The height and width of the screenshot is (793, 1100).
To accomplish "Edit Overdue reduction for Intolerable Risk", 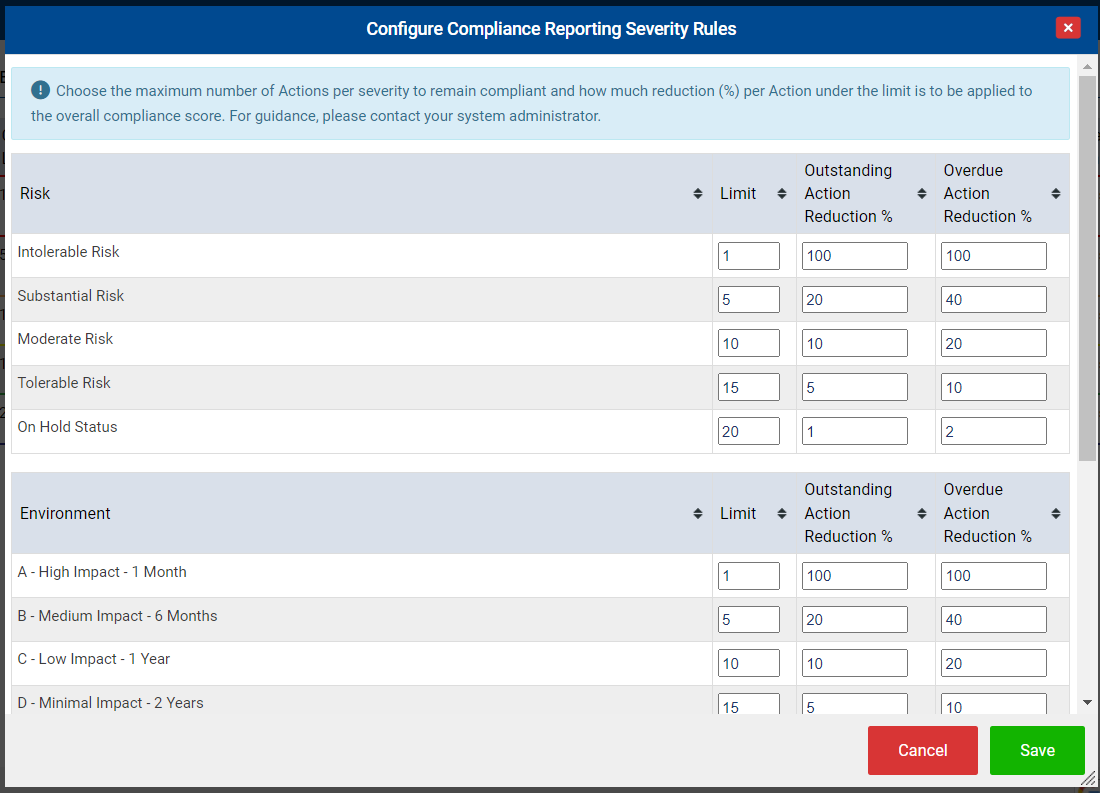I will [993, 256].
